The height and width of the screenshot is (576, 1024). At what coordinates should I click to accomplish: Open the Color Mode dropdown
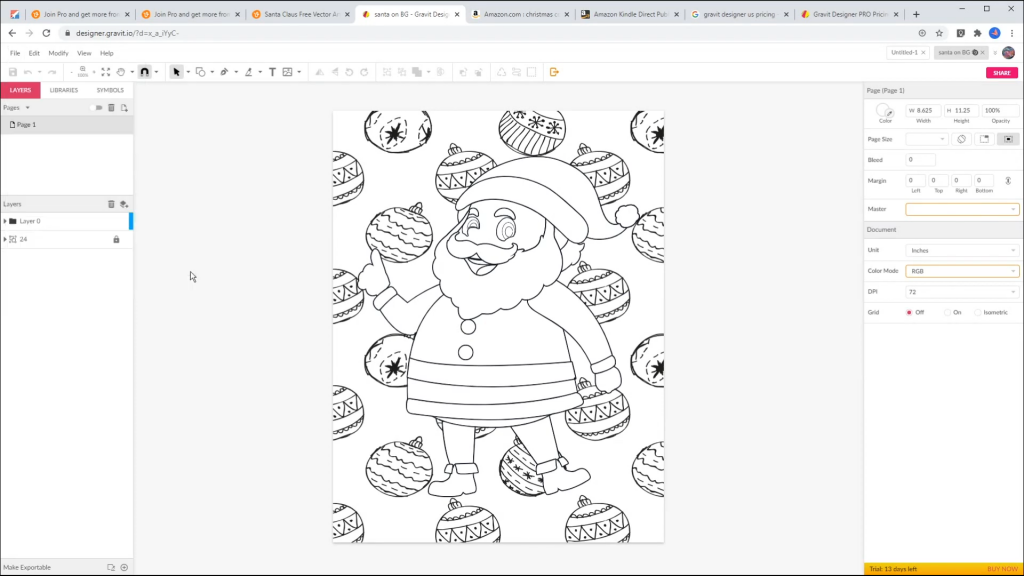tap(962, 271)
